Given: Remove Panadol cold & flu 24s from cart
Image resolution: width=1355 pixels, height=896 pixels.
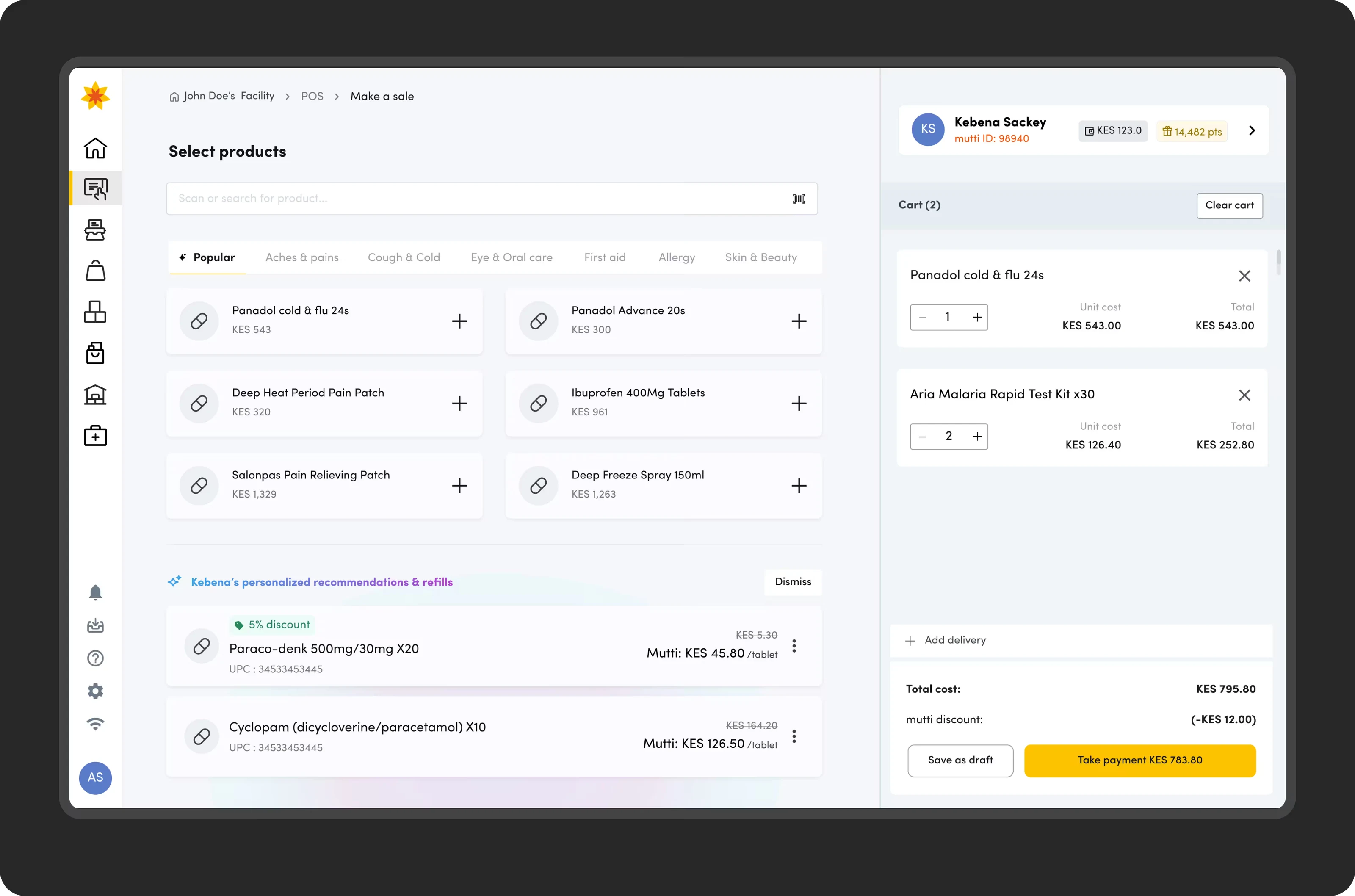Looking at the screenshot, I should click(x=1244, y=276).
